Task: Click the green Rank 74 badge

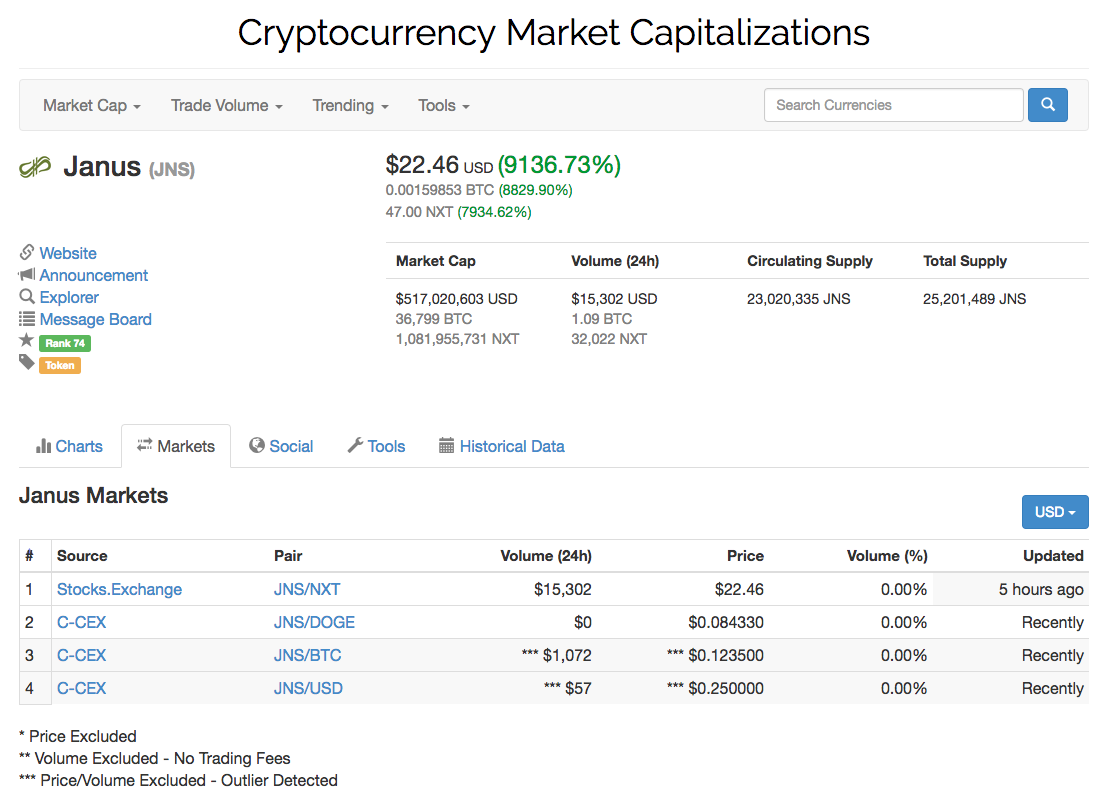Action: pos(65,343)
